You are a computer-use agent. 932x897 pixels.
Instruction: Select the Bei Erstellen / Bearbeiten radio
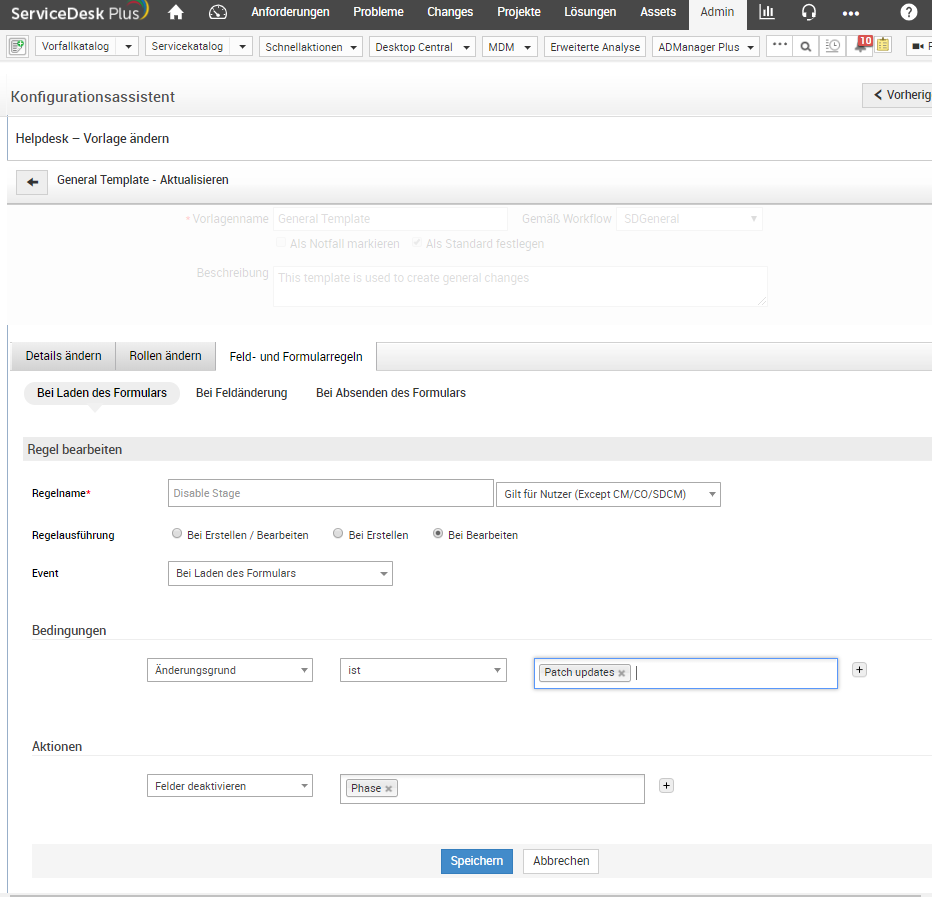coord(177,534)
